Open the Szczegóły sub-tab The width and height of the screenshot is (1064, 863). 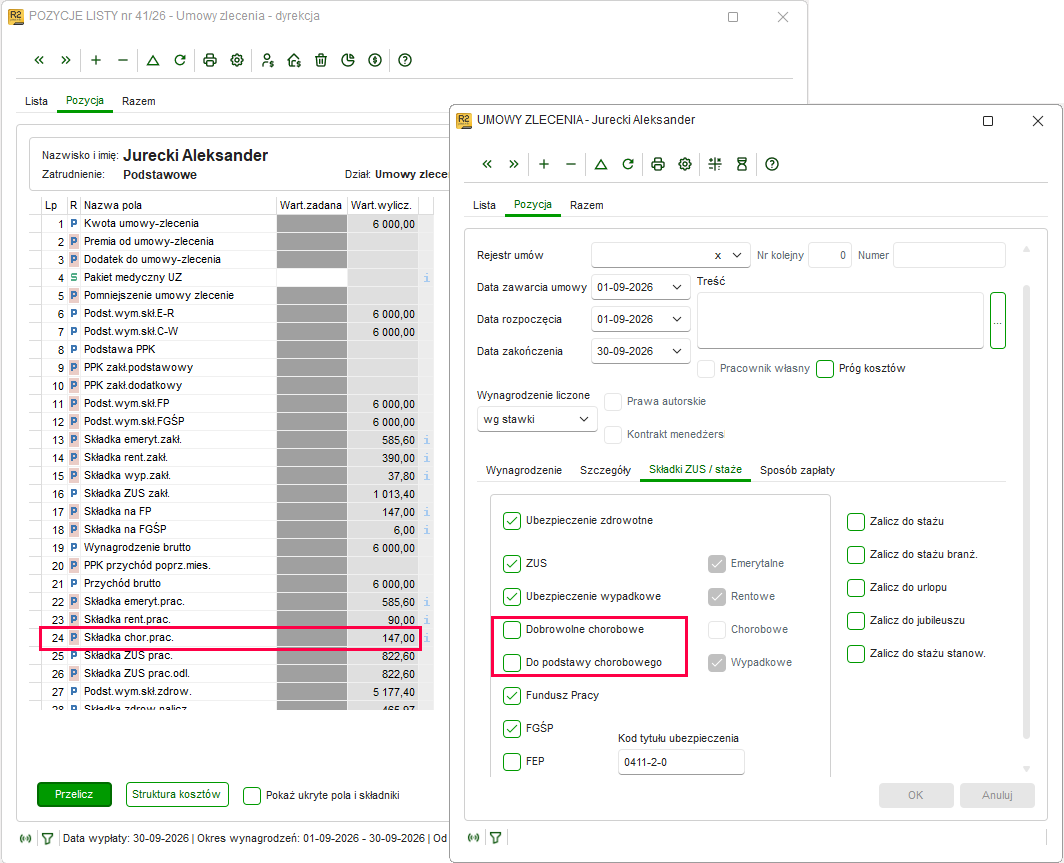click(x=605, y=470)
